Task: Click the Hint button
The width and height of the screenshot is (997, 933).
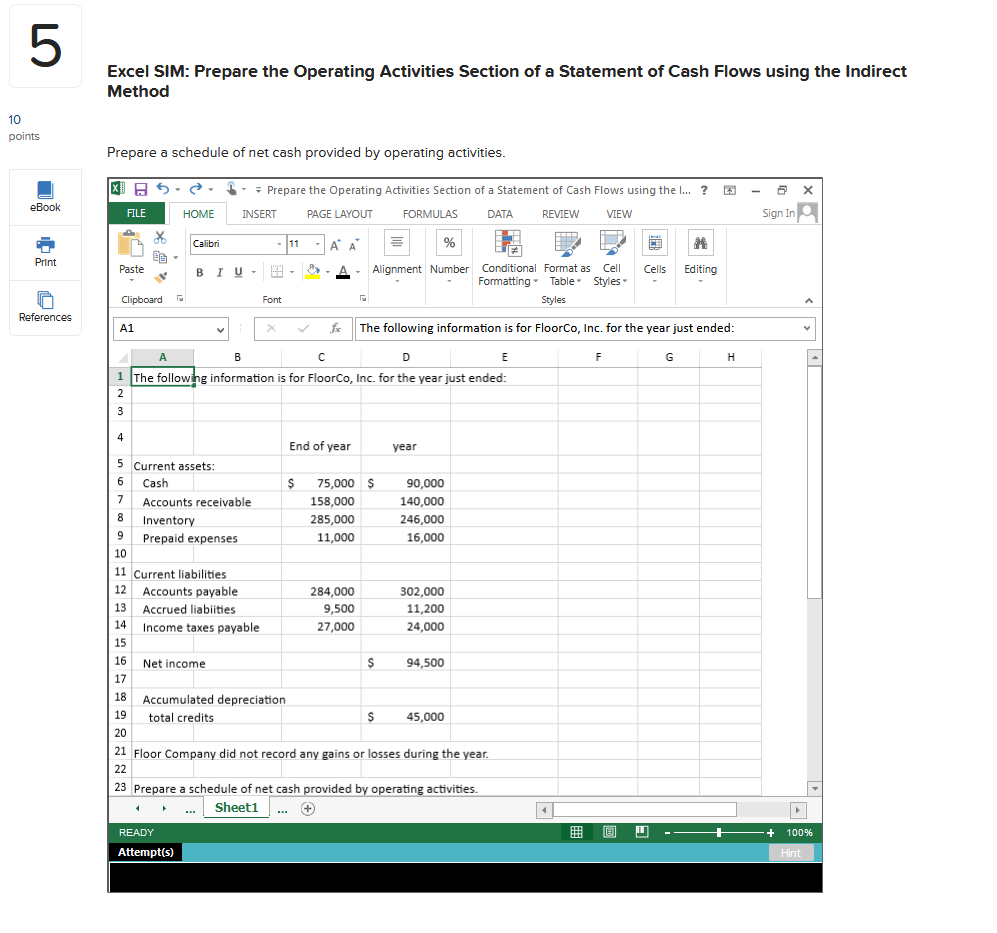Action: click(x=790, y=852)
